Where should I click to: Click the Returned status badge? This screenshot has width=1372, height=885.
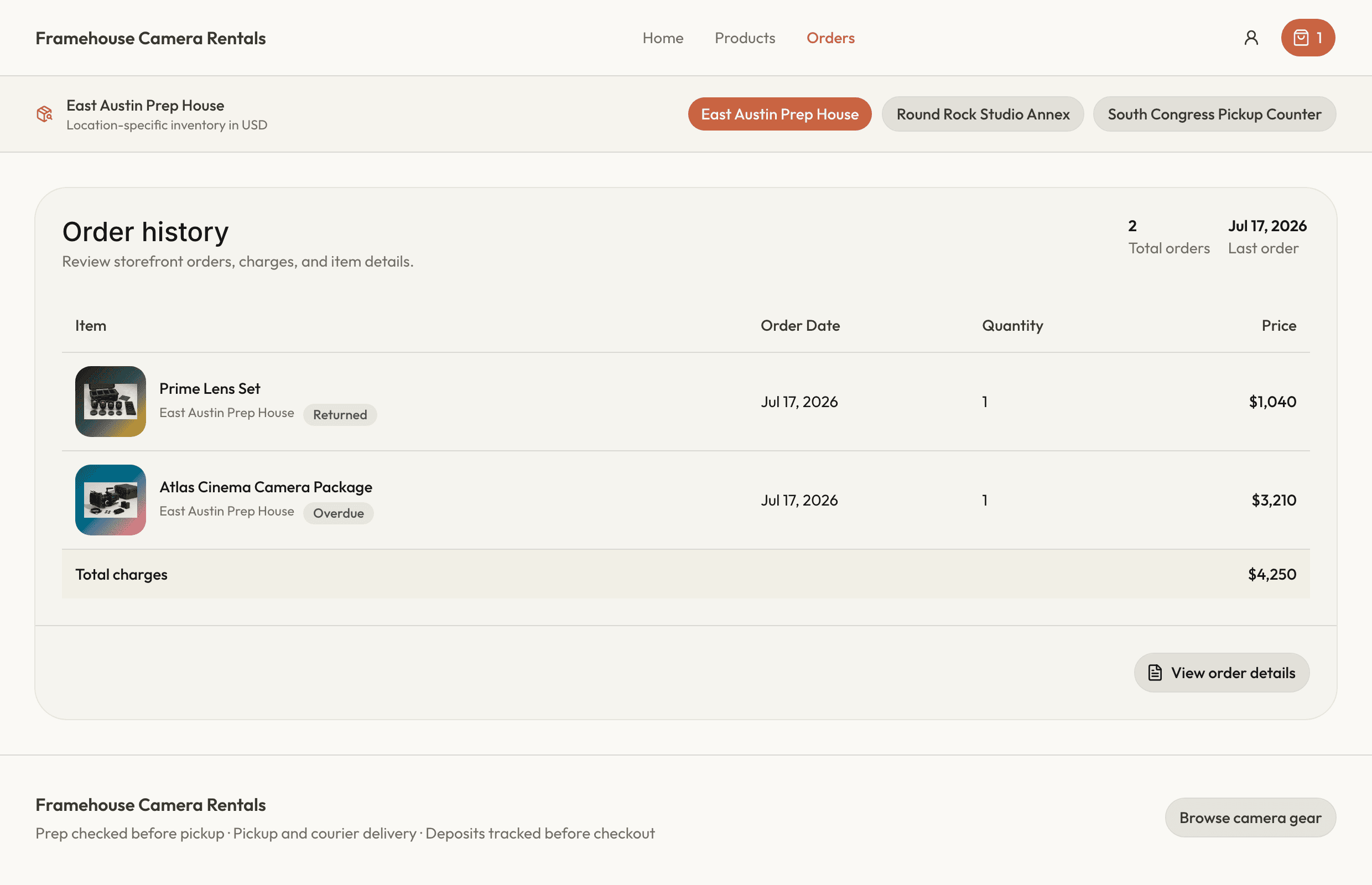[340, 414]
